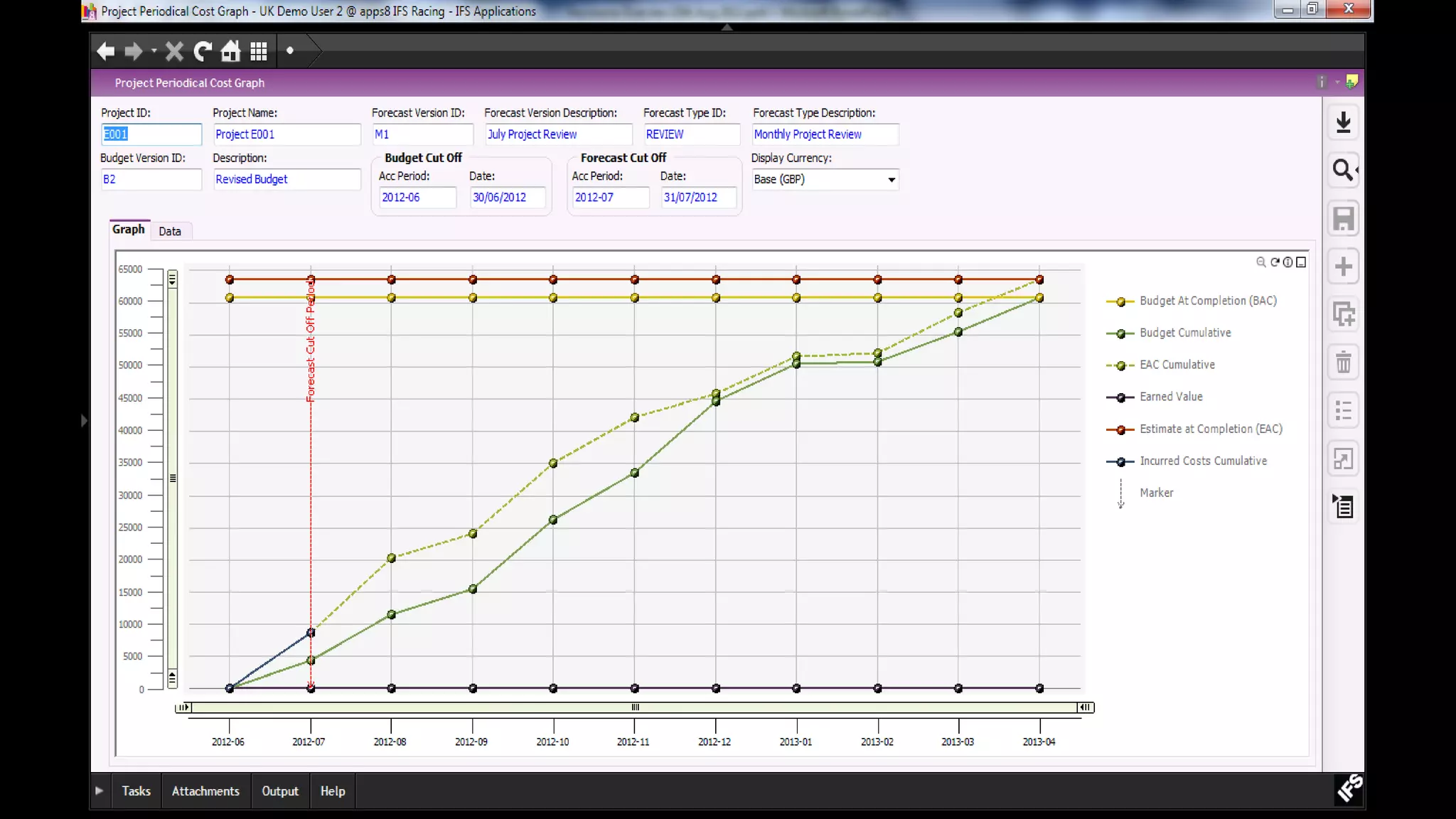Click the Home icon in navigation toolbar
Viewport: 1456px width, 819px height.
[230, 51]
